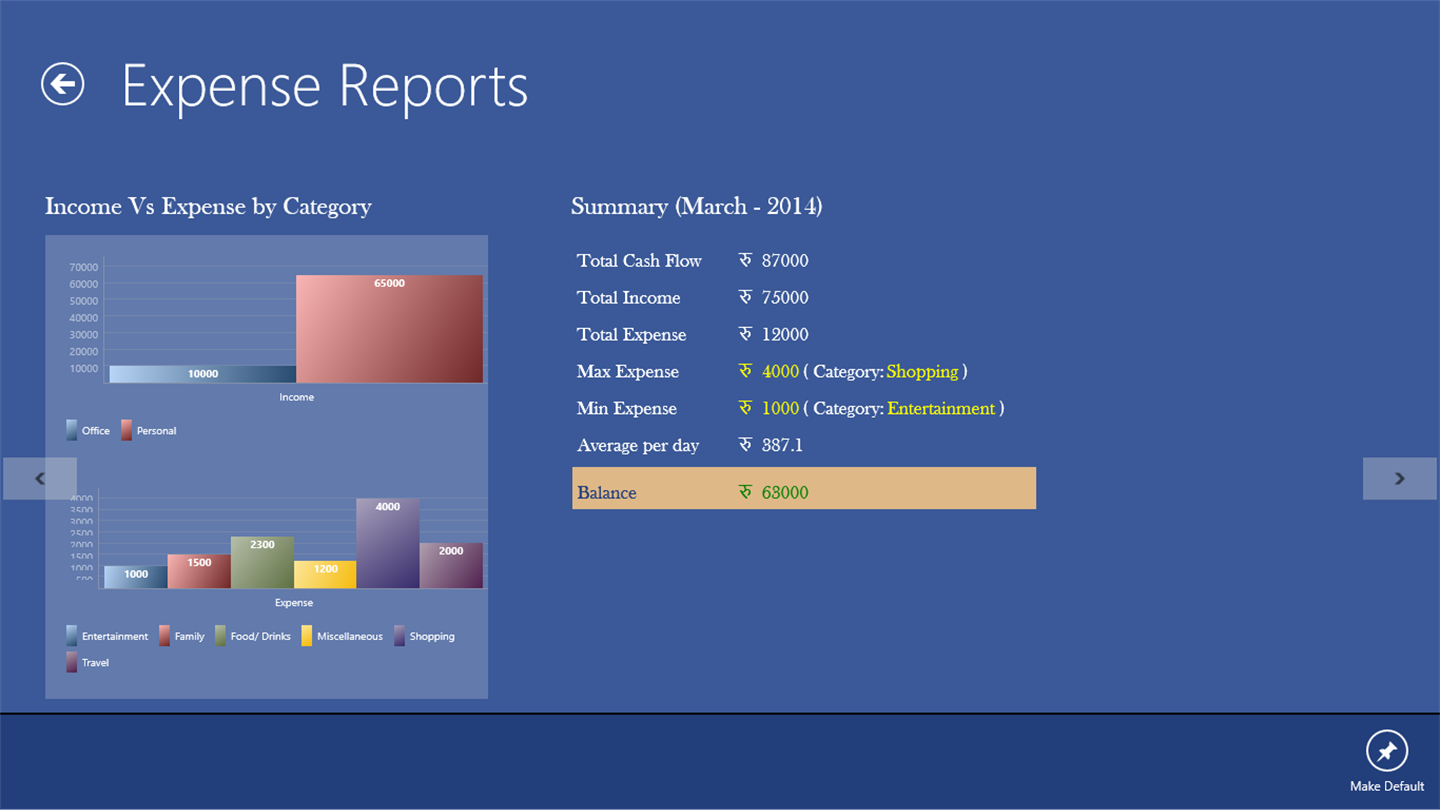1440x810 pixels.
Task: Select the 1000 Entertainment expense bar
Action: [136, 577]
